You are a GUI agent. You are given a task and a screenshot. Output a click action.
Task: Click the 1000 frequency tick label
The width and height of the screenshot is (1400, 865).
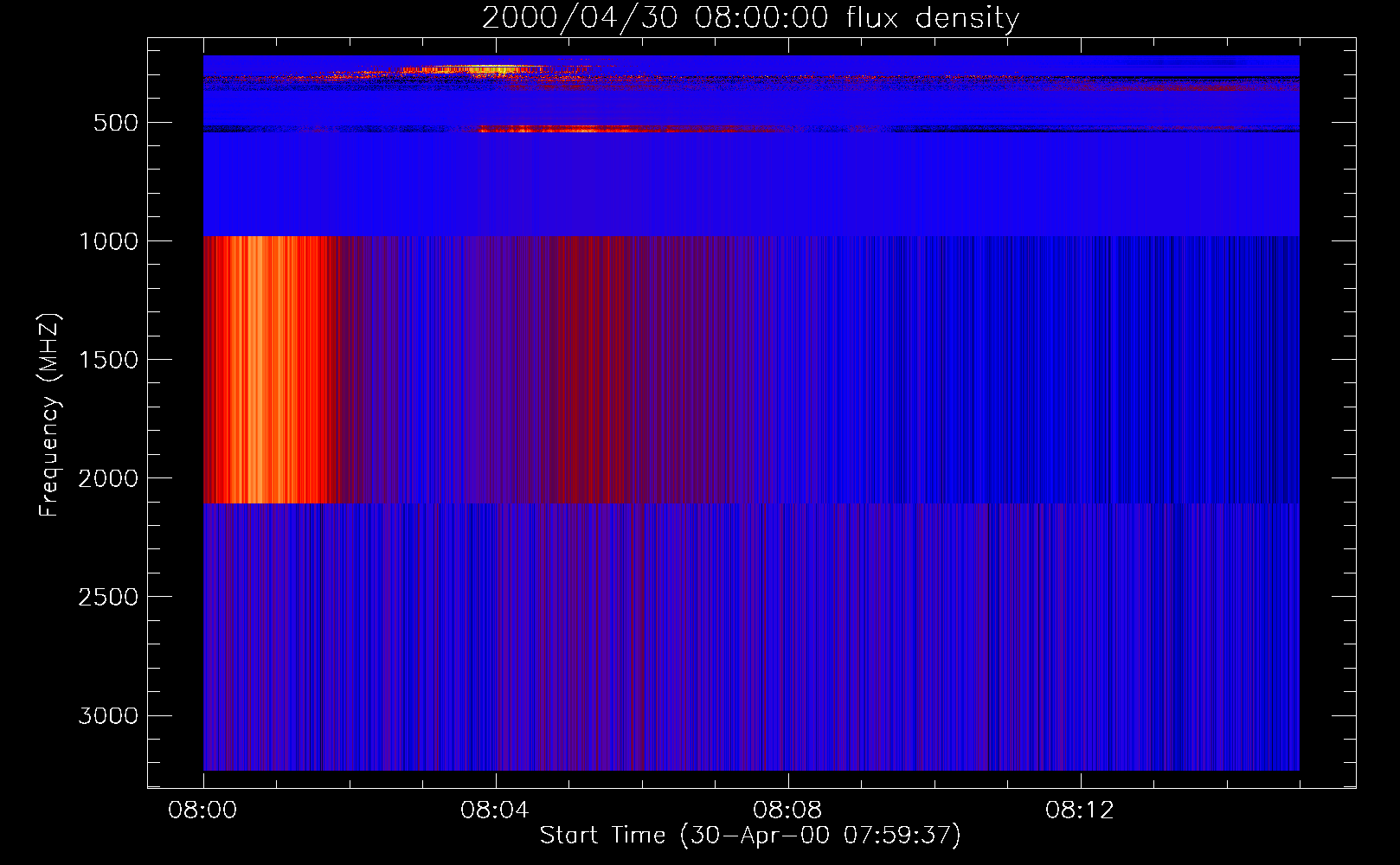(108, 241)
